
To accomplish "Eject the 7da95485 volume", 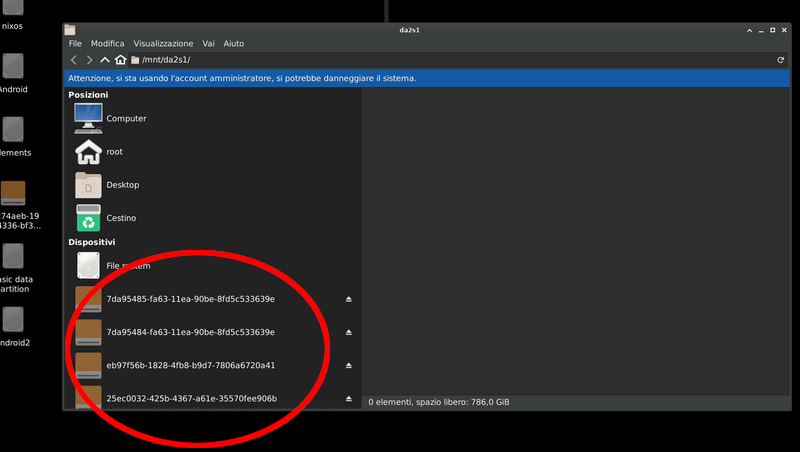I will coord(349,299).
